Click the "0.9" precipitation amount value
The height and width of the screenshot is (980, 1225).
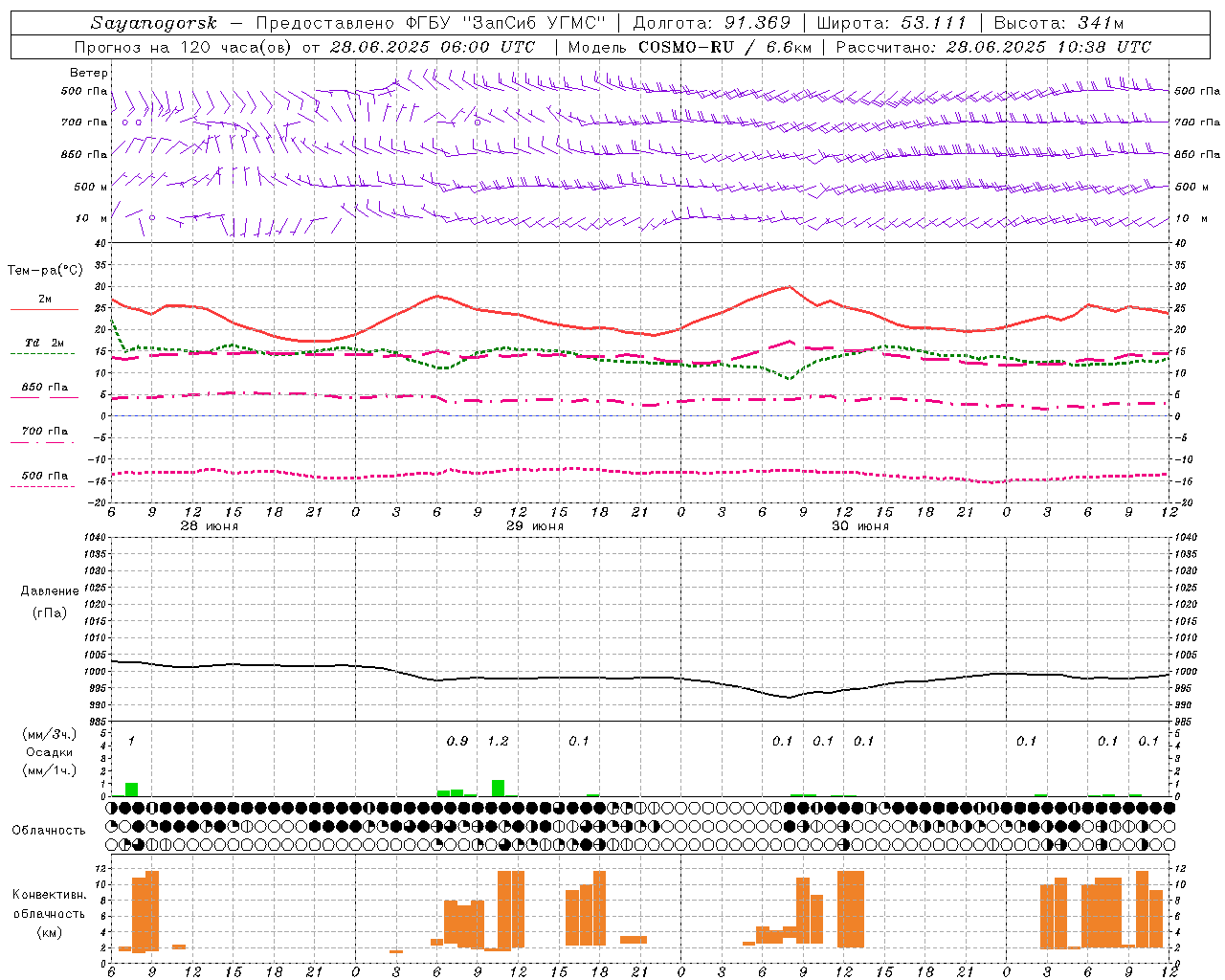click(x=457, y=742)
